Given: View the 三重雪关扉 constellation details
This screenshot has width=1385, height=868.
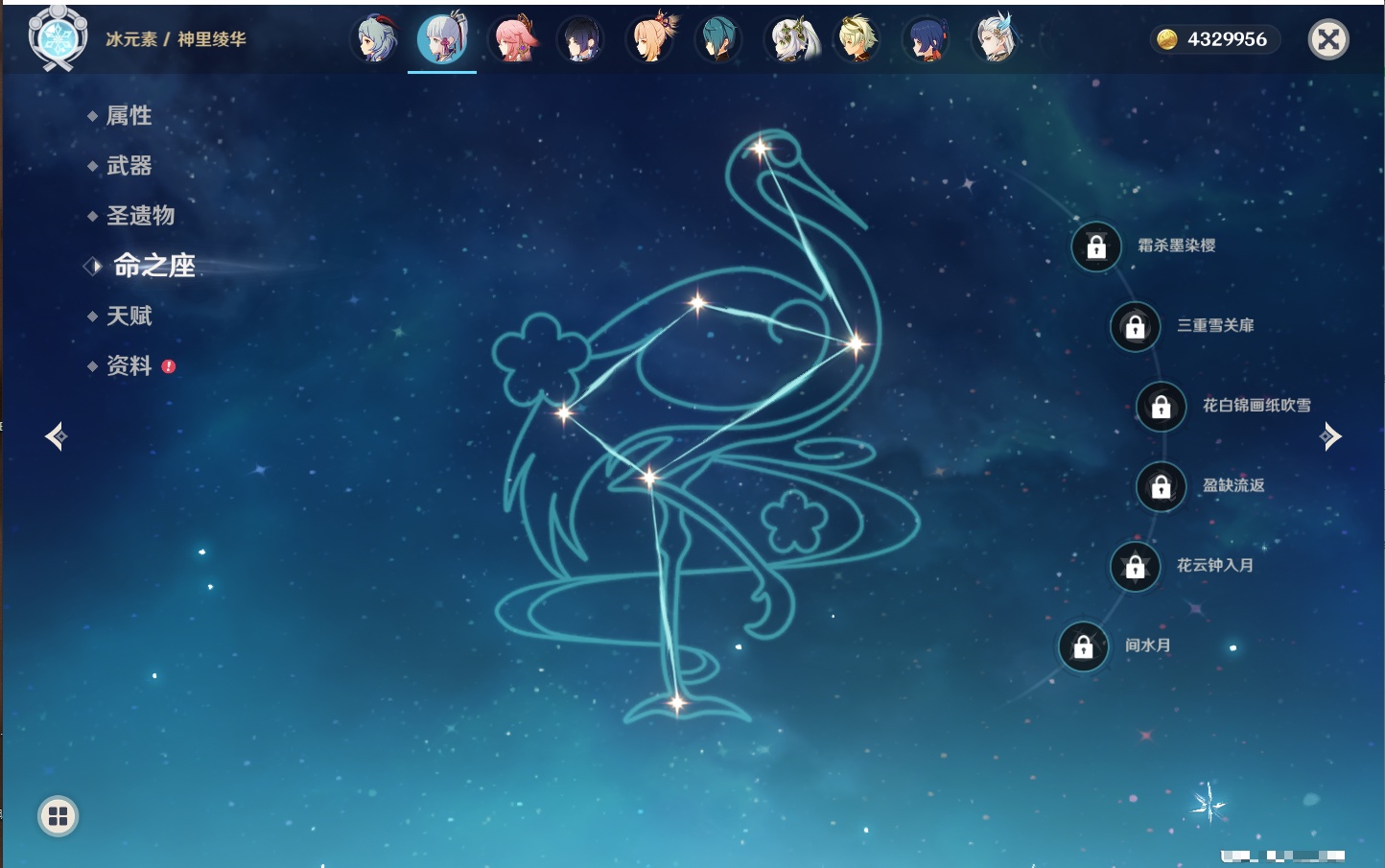Looking at the screenshot, I should (1214, 326).
